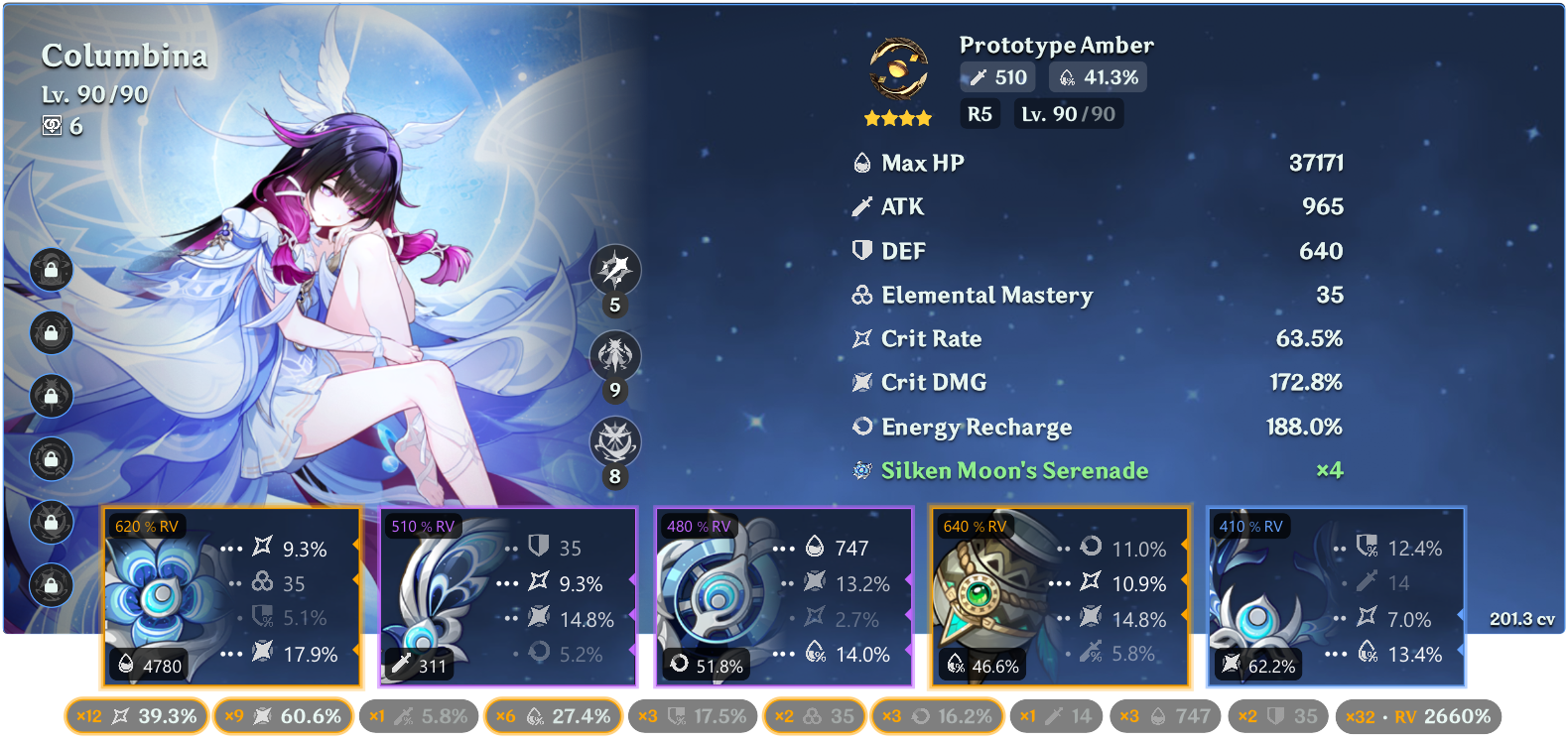This screenshot has width=1568, height=741.
Task: Select the normal attack talent icon level 5
Action: pos(615,270)
